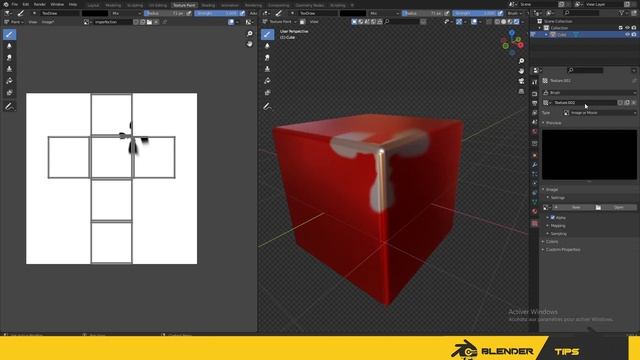Select the Soften tool in image editor

click(9, 46)
